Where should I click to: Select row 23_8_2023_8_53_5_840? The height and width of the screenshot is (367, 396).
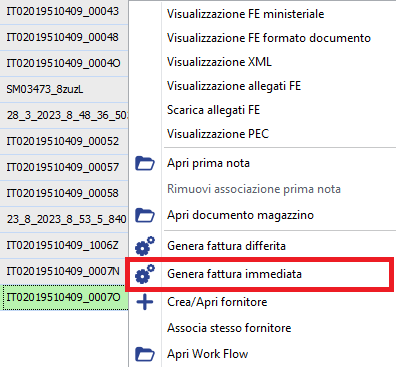(64, 219)
